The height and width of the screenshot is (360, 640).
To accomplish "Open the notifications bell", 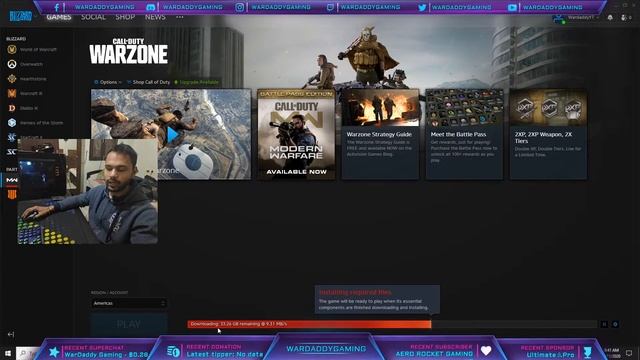I will point(610,18).
